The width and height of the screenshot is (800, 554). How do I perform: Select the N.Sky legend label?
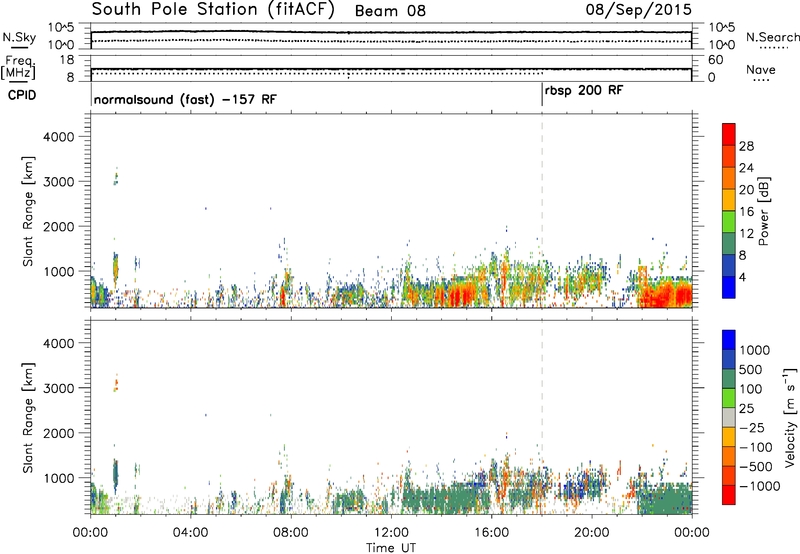[19, 37]
